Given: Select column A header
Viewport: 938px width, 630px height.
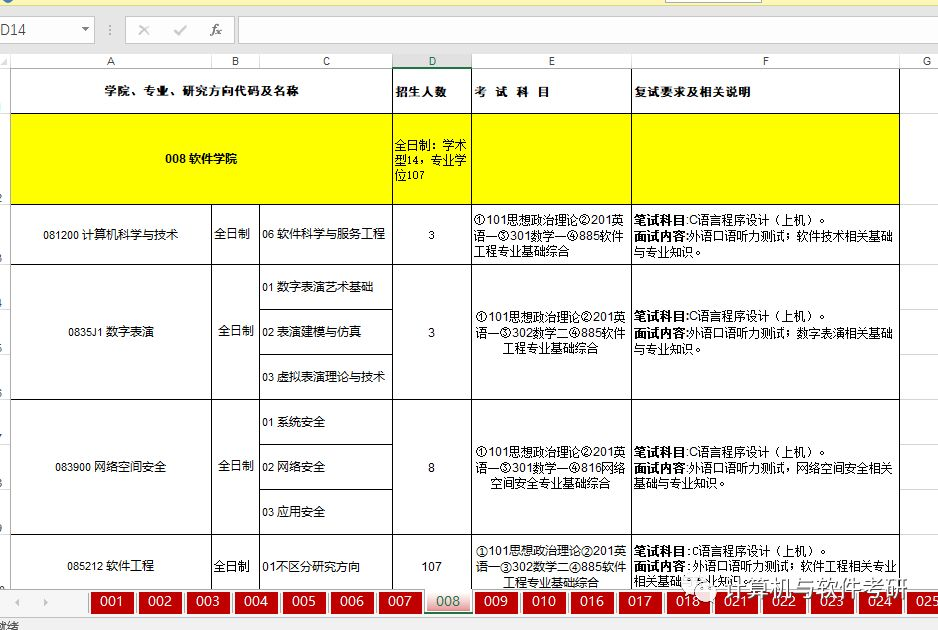Looking at the screenshot, I should [111, 61].
